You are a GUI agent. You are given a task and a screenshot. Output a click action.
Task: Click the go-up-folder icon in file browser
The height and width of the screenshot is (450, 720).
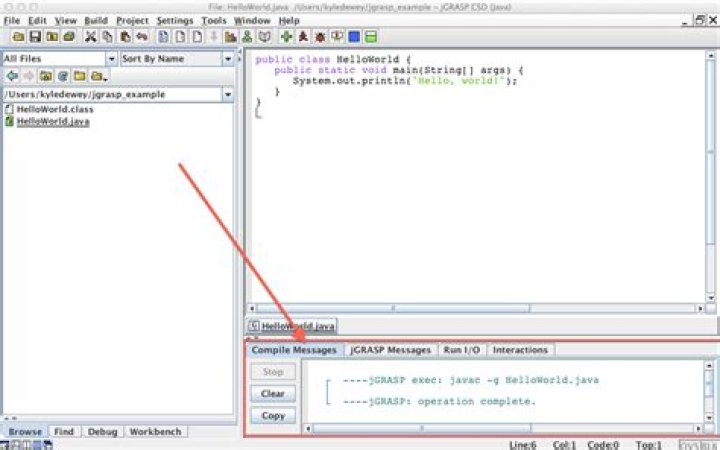pos(45,76)
